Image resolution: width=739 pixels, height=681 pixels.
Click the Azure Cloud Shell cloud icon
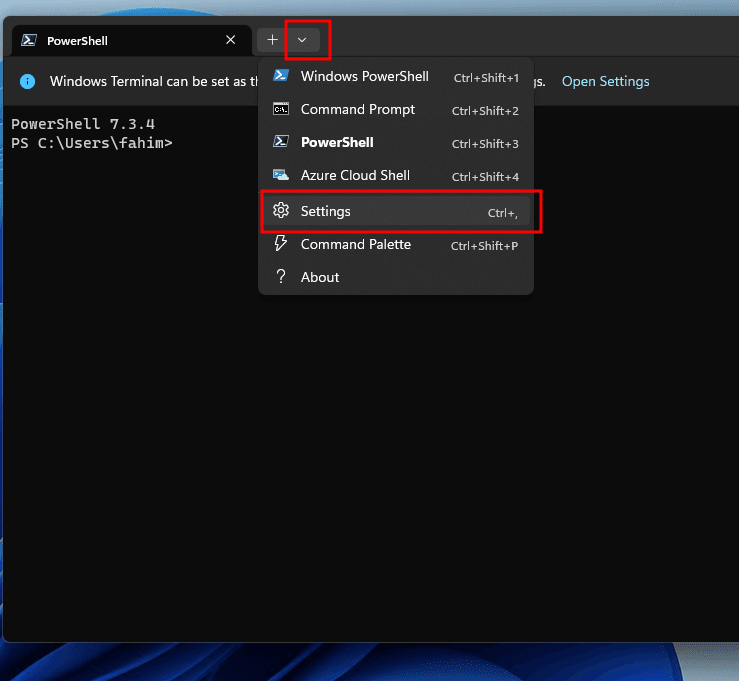pos(281,175)
